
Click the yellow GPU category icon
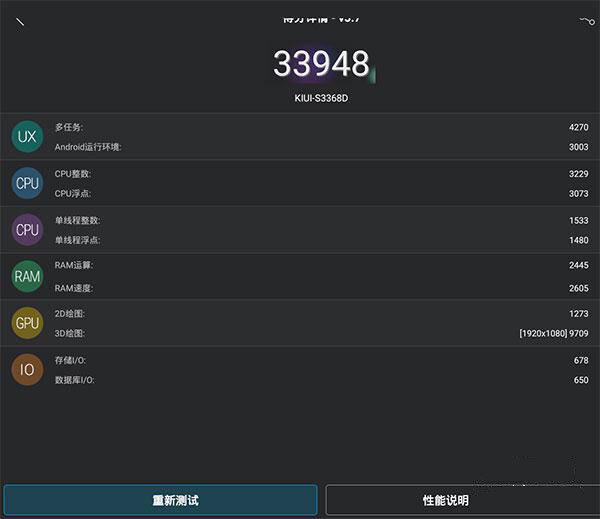pyautogui.click(x=27, y=323)
